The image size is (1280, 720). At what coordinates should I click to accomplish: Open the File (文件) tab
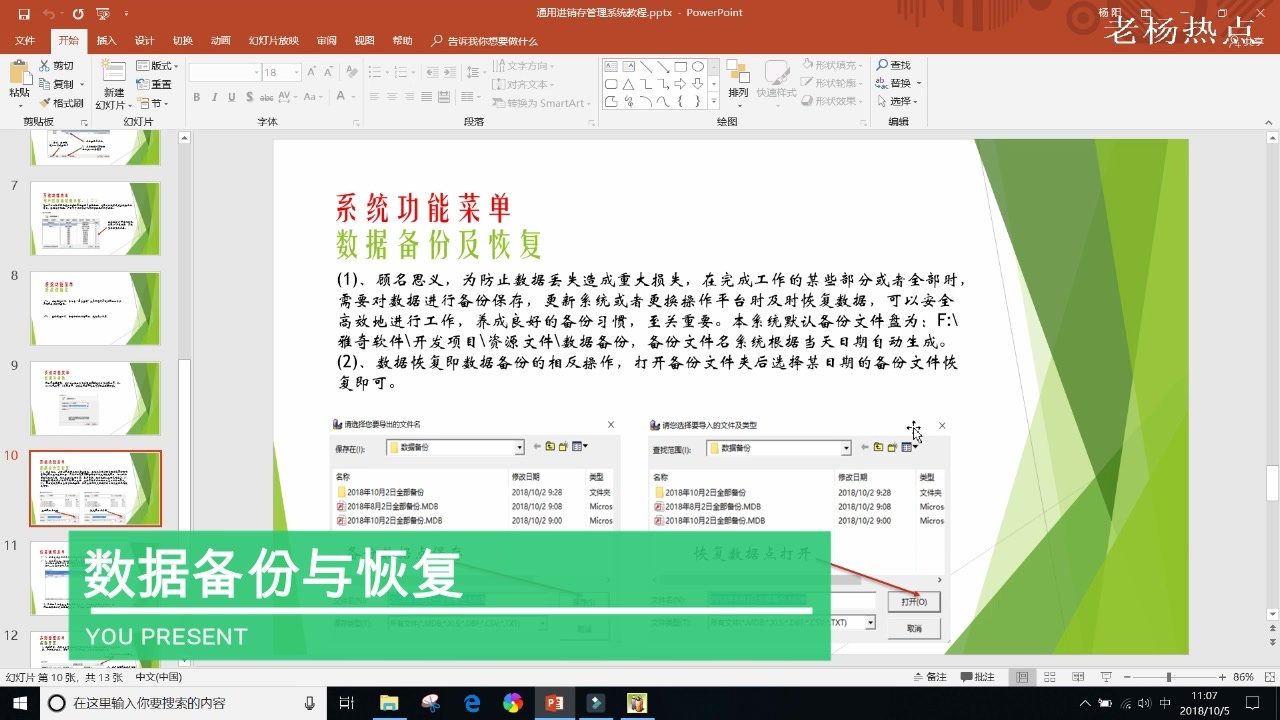point(25,41)
